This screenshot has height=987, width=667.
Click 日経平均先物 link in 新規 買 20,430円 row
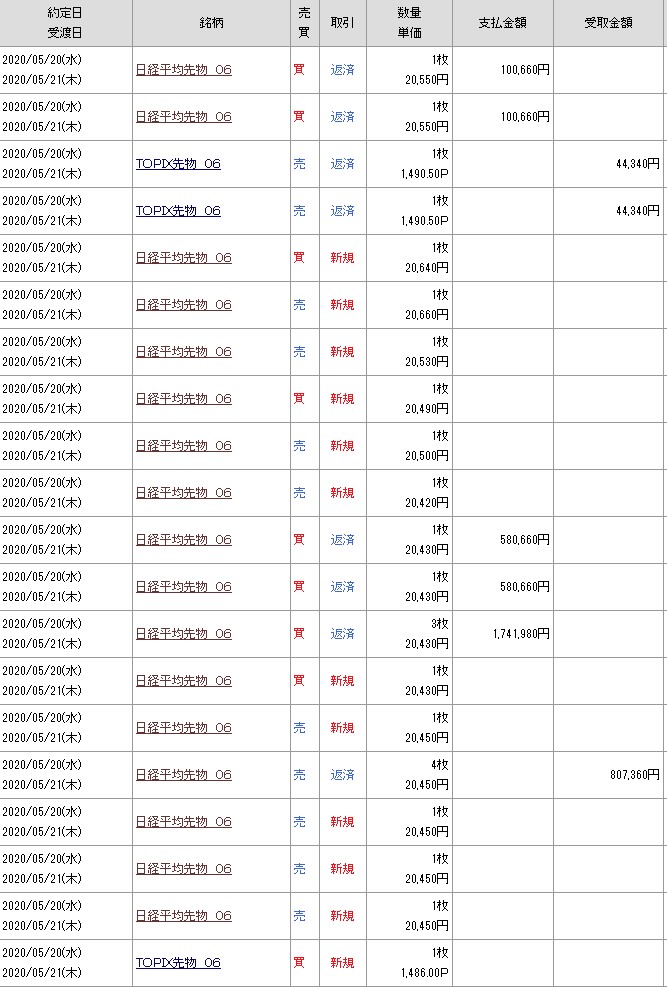[x=183, y=681]
